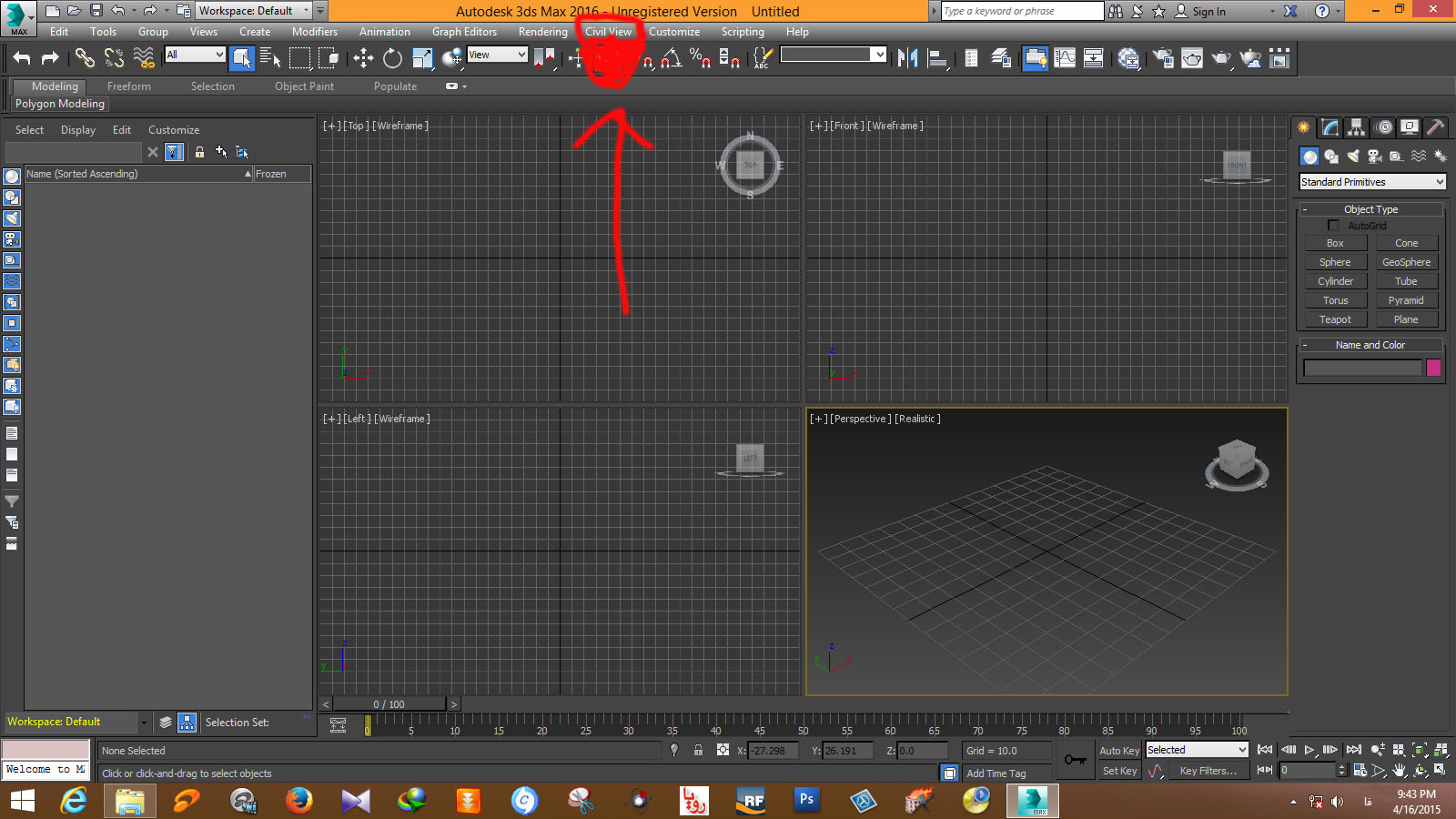Activate Select and Link tool
The image size is (1456, 819).
pyautogui.click(x=85, y=59)
